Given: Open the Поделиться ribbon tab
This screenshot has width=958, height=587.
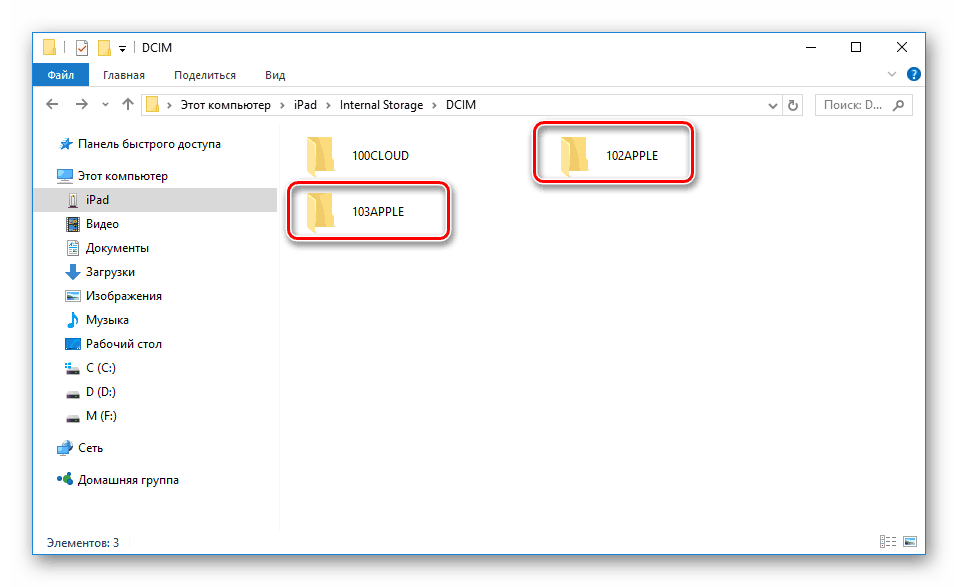Looking at the screenshot, I should click(205, 75).
